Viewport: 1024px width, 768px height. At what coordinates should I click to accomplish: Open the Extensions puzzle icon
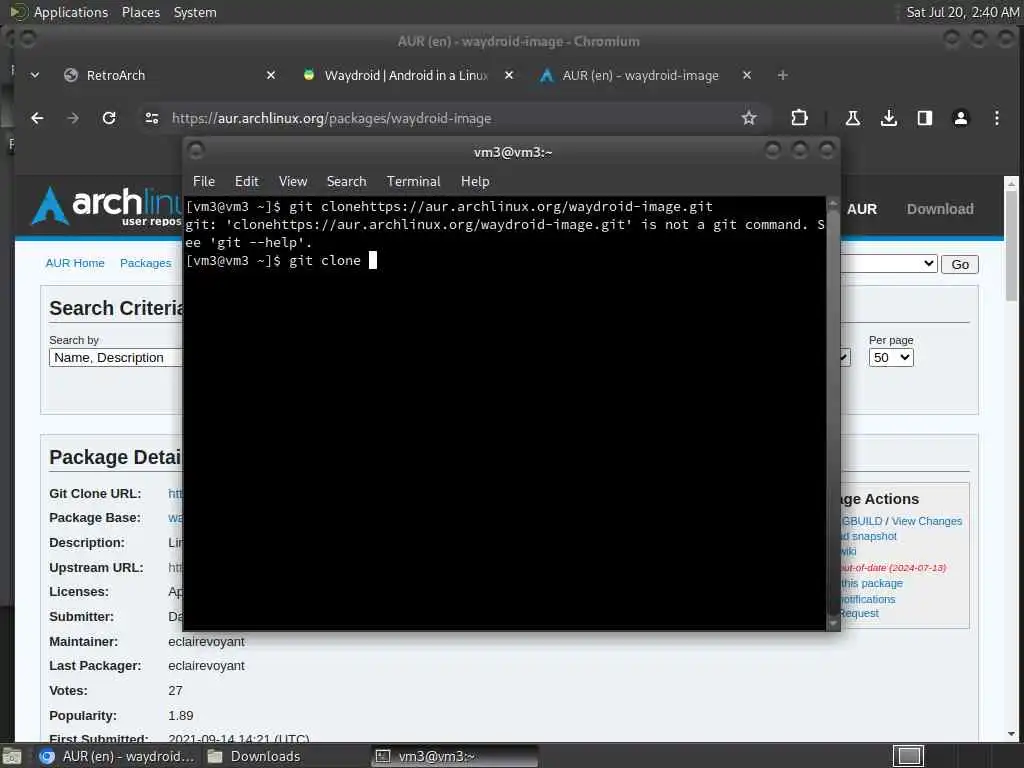[x=799, y=118]
